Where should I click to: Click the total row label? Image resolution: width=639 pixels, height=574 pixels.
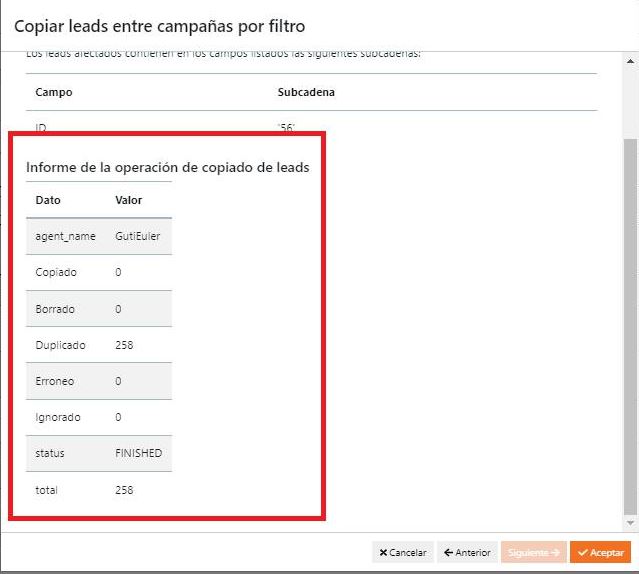46,490
